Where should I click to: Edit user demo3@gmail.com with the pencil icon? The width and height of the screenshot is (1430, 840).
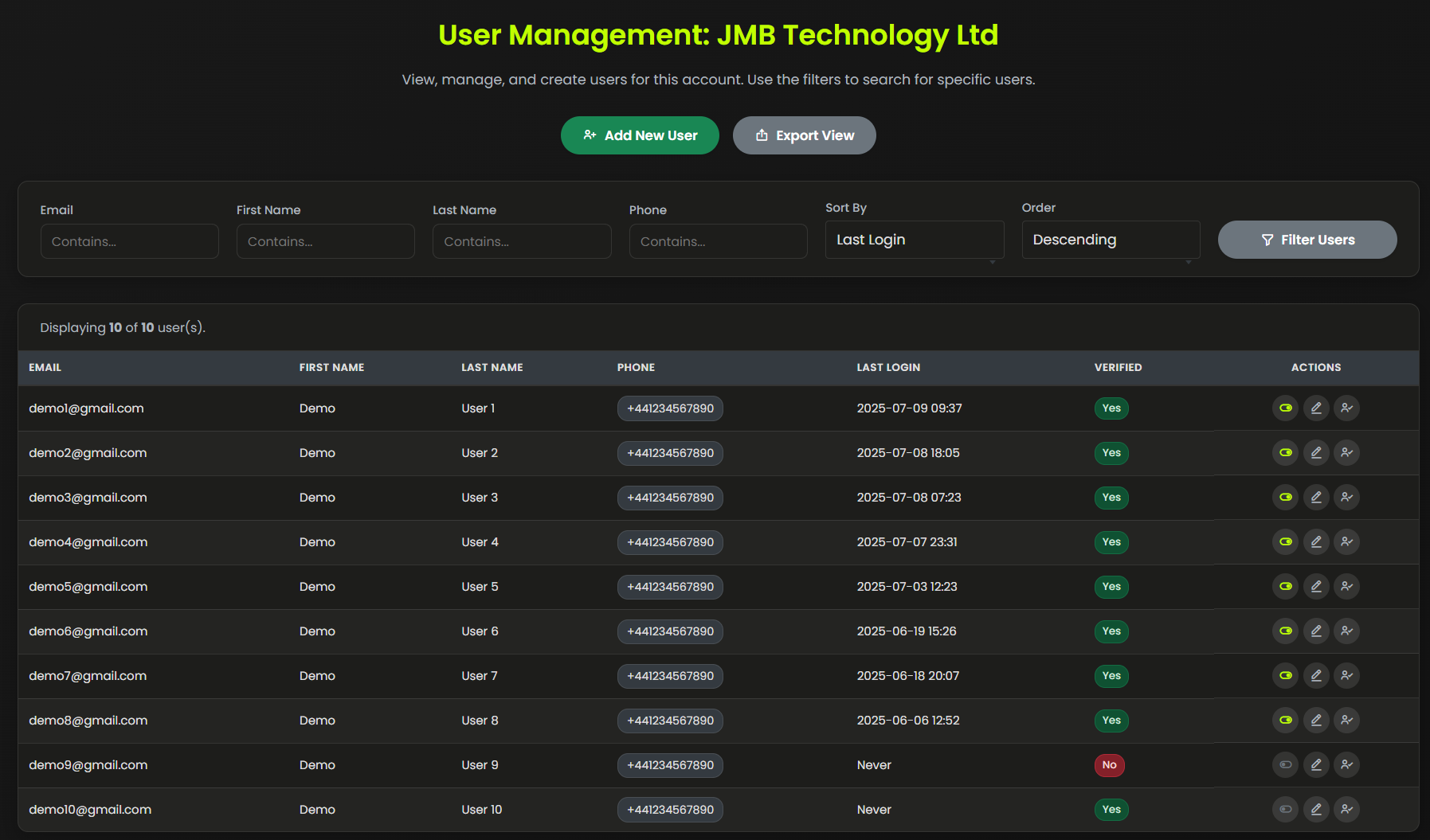(x=1316, y=498)
